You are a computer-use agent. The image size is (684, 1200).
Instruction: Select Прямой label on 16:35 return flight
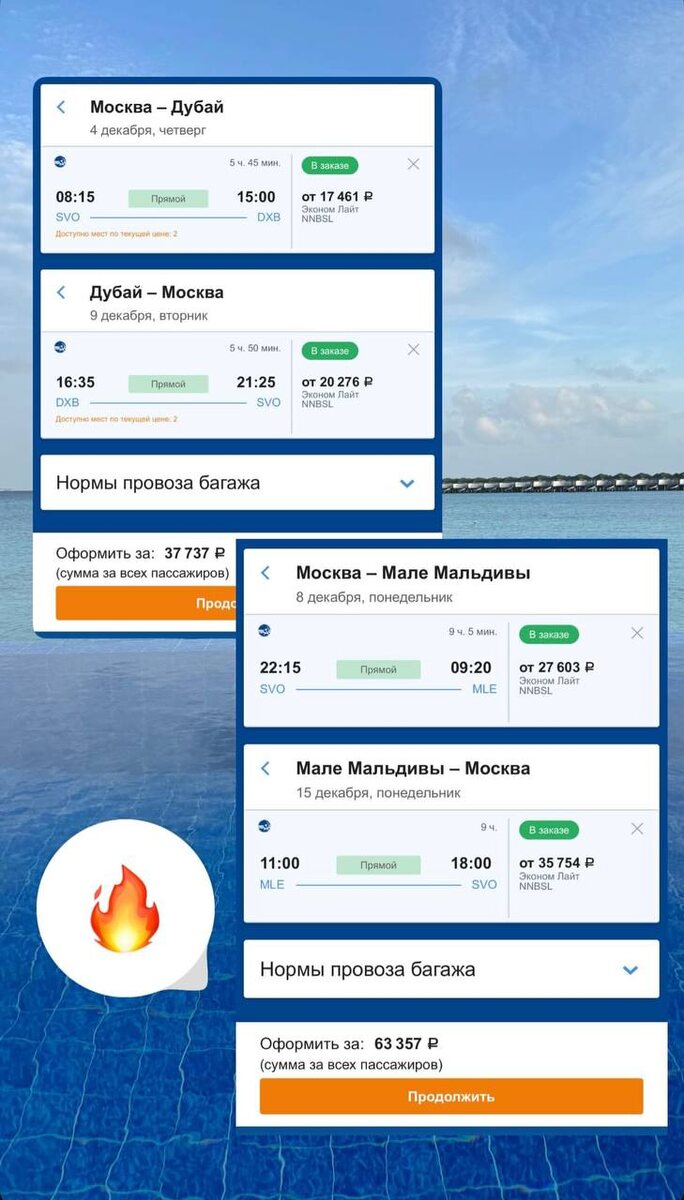pos(168,384)
